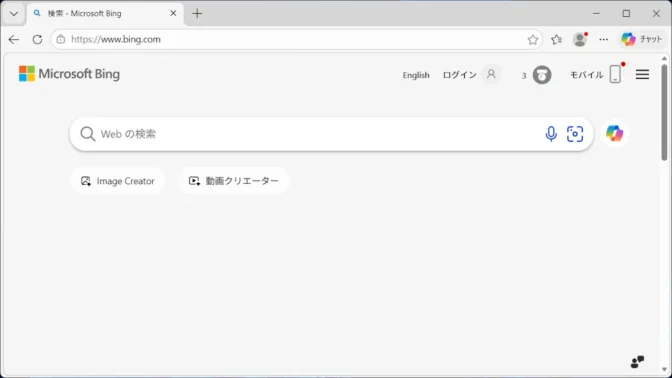Image resolution: width=672 pixels, height=378 pixels.
Task: Click the page vertical scrollbar thumb
Action: pyautogui.click(x=664, y=112)
